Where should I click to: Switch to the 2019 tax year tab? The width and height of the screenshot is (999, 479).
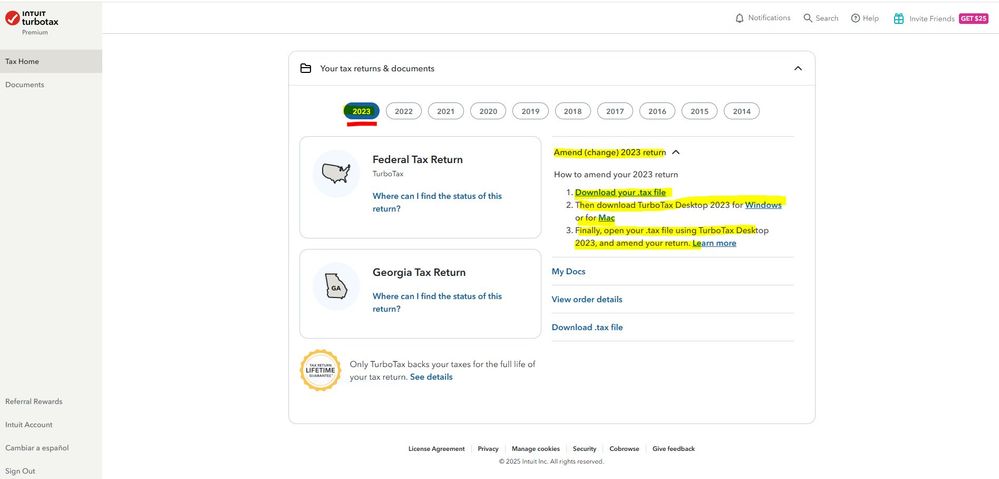pos(530,111)
